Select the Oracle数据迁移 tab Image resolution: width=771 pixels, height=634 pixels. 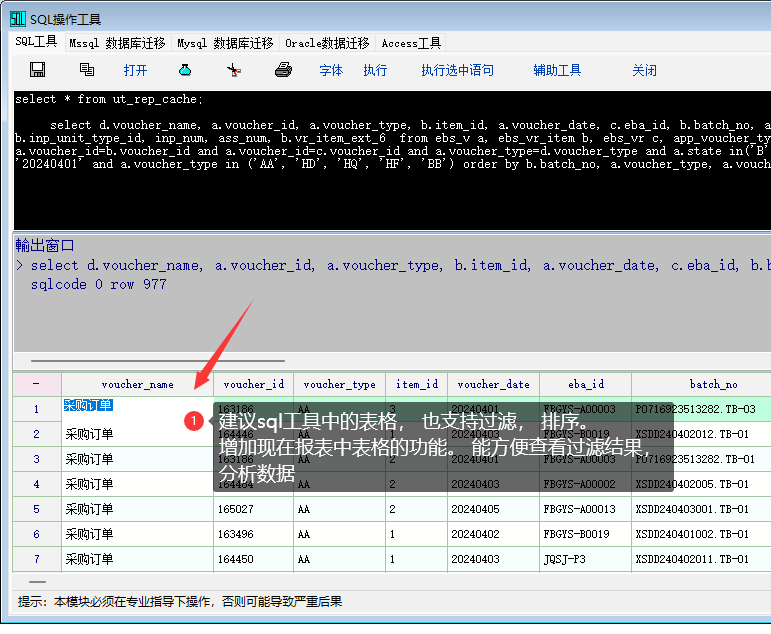tap(327, 43)
